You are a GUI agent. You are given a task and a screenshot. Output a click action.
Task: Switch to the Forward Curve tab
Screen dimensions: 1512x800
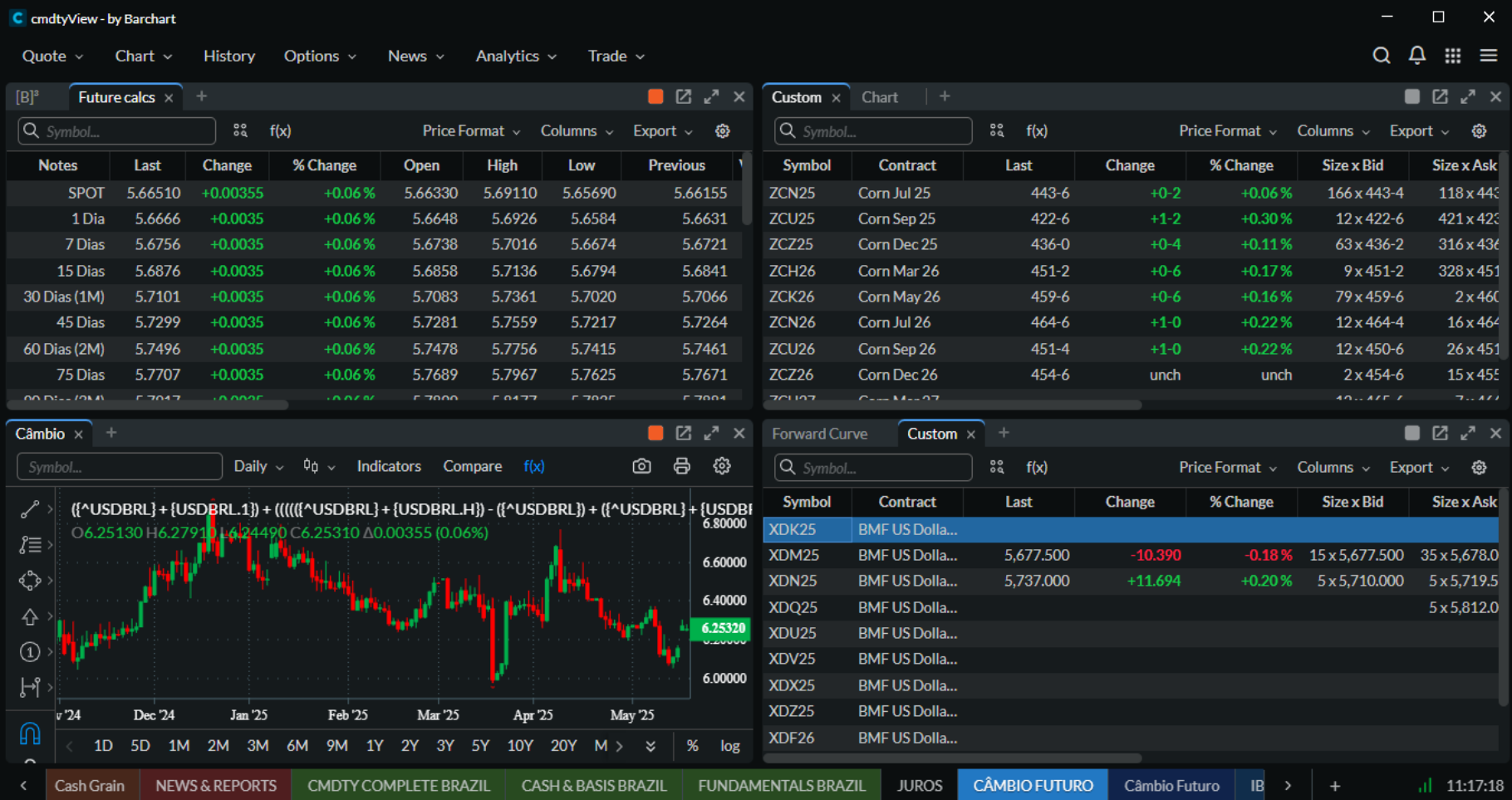(x=819, y=433)
